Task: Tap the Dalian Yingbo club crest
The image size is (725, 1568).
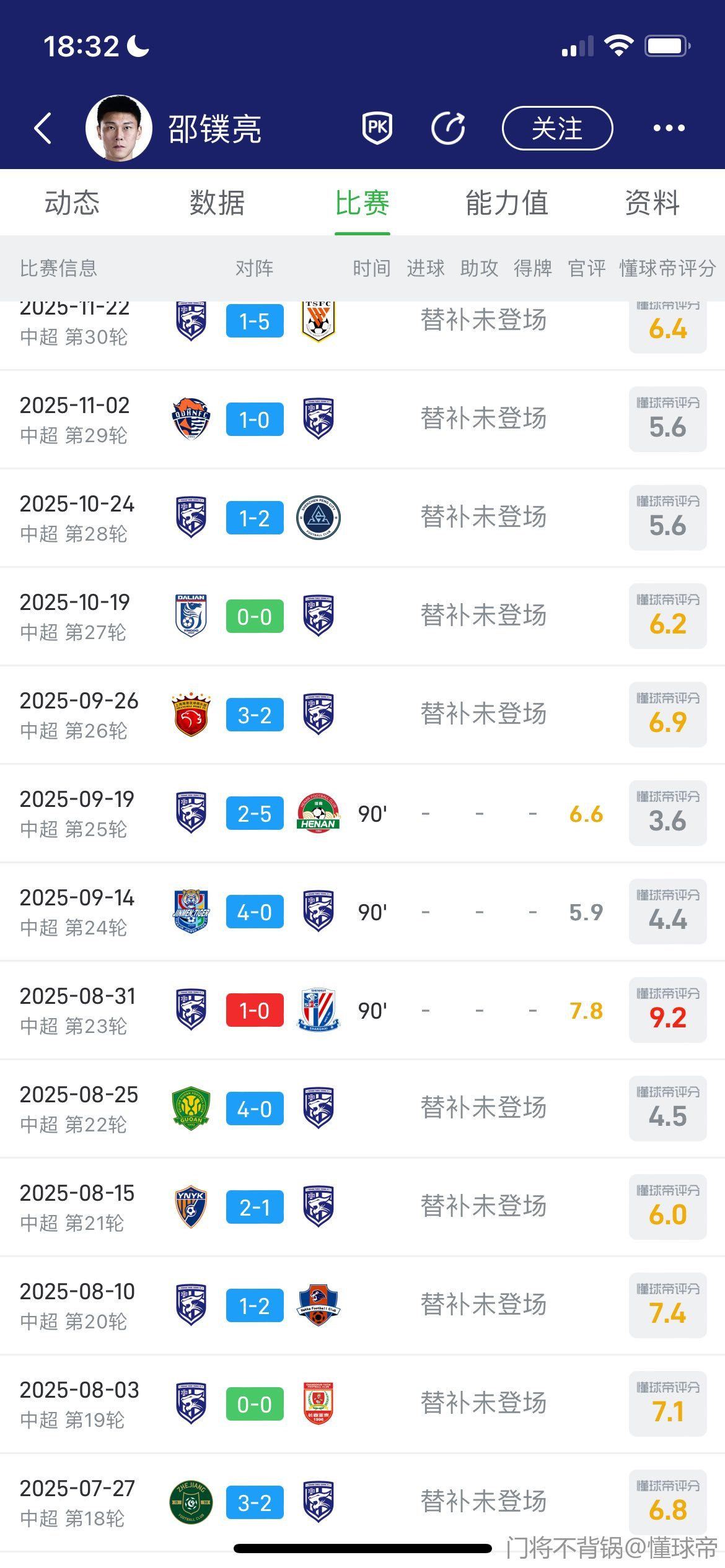Action: pos(191,616)
